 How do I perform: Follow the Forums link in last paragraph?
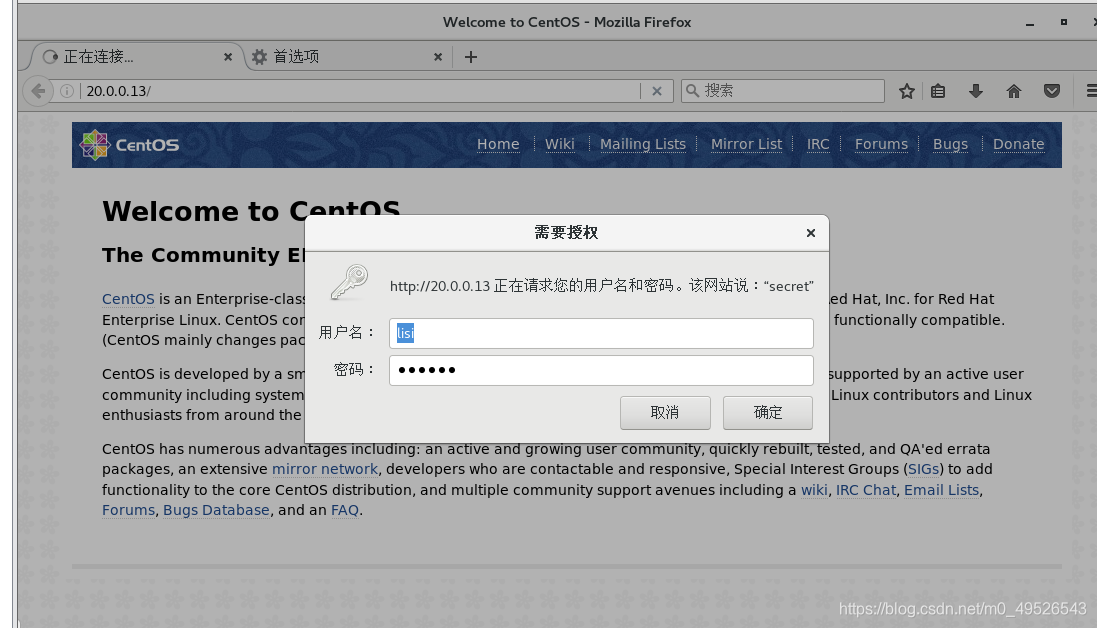coord(129,511)
